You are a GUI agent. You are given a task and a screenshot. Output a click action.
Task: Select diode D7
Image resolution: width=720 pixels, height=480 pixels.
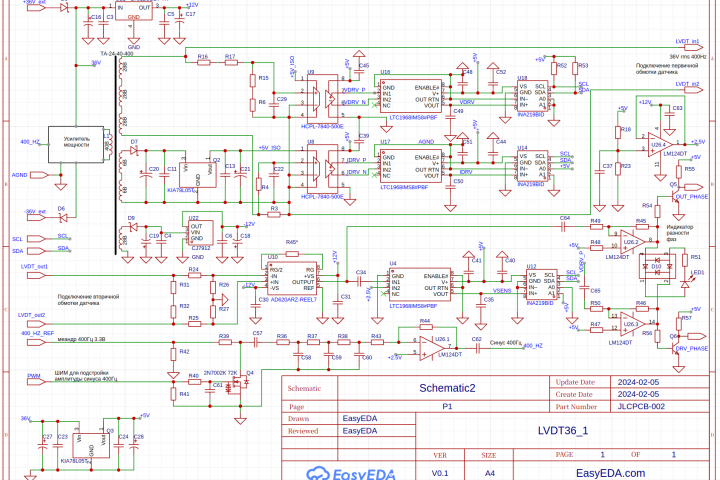click(134, 150)
